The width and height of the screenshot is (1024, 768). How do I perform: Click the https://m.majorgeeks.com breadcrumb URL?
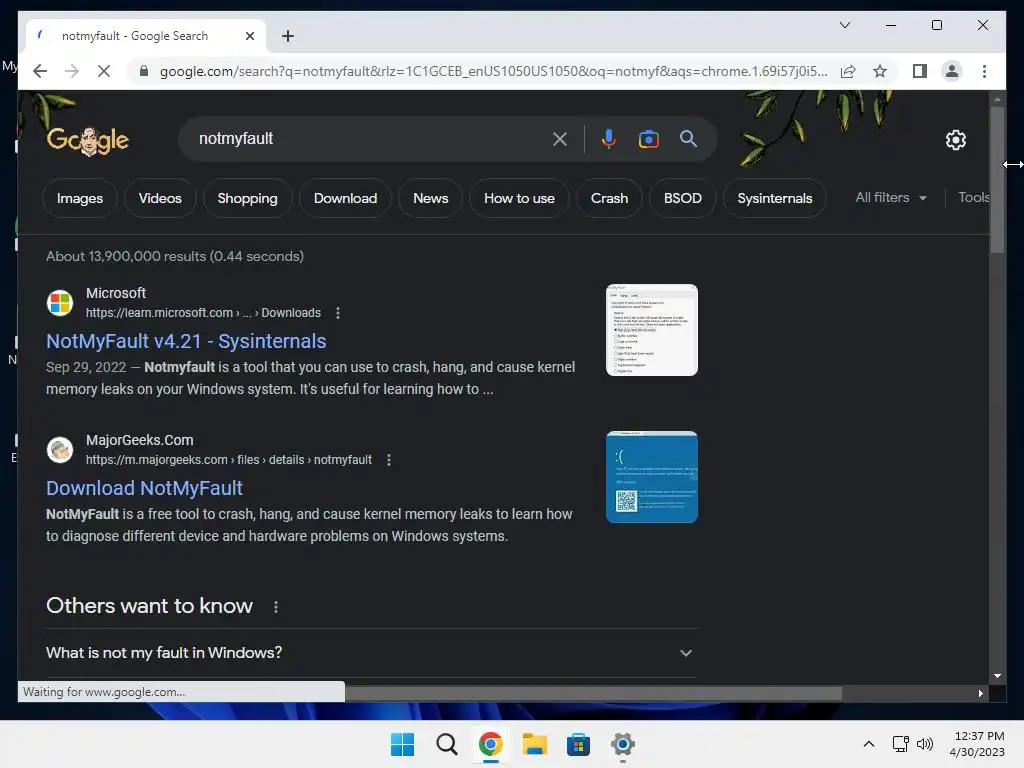tap(229, 460)
